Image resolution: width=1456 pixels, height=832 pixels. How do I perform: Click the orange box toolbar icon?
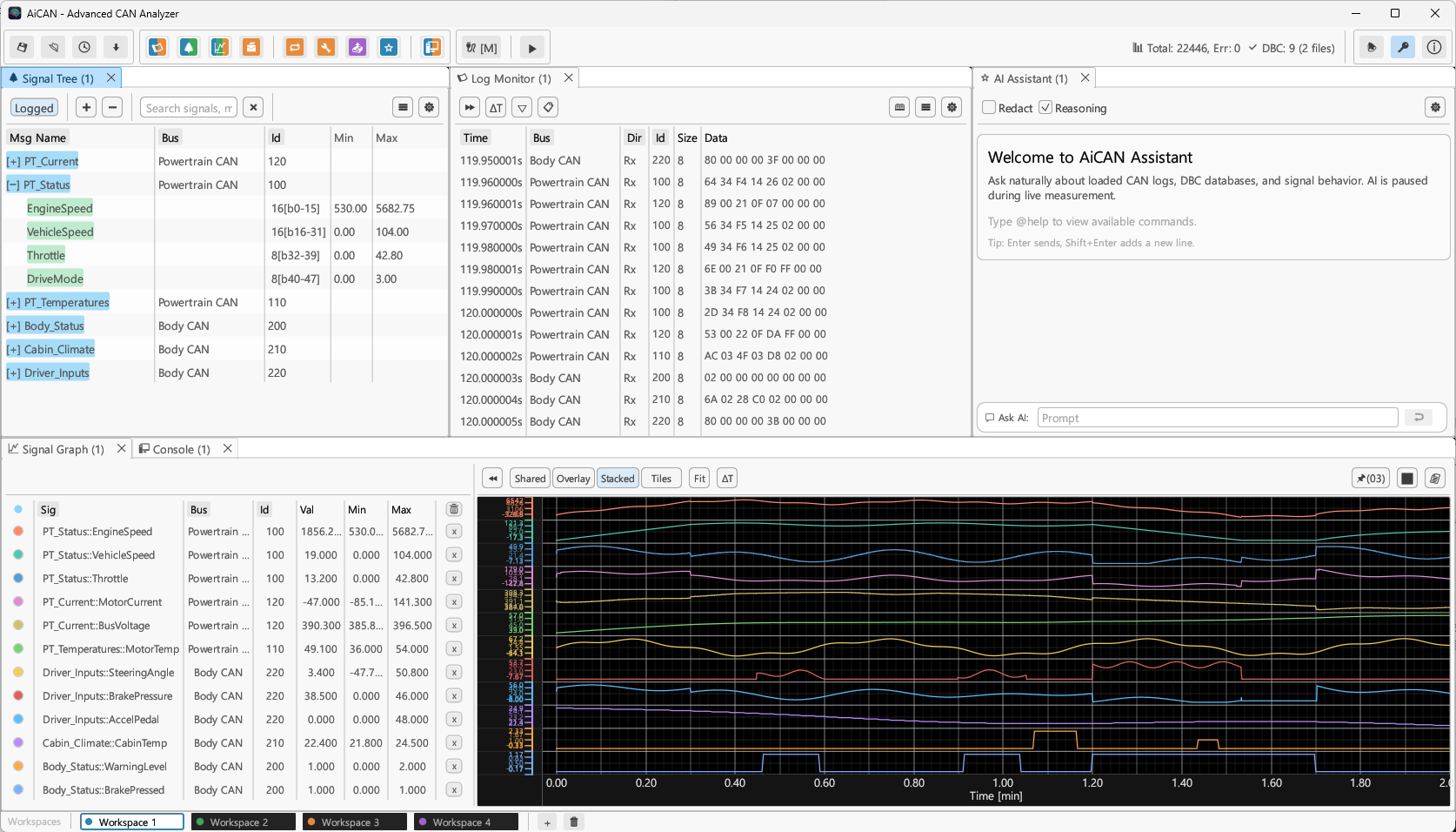251,47
